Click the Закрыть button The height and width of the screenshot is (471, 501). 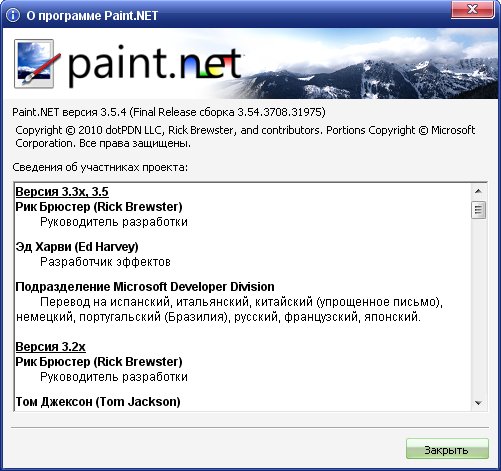click(x=447, y=449)
